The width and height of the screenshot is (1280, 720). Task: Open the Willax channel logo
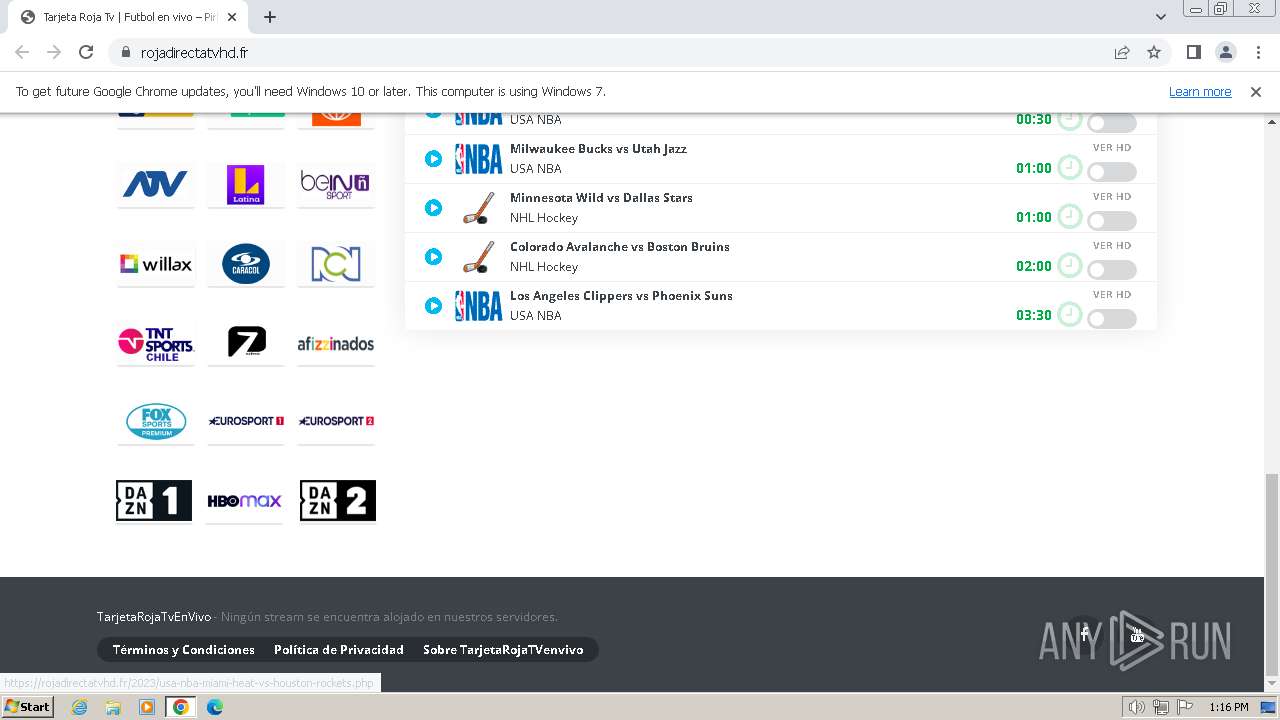(x=155, y=264)
